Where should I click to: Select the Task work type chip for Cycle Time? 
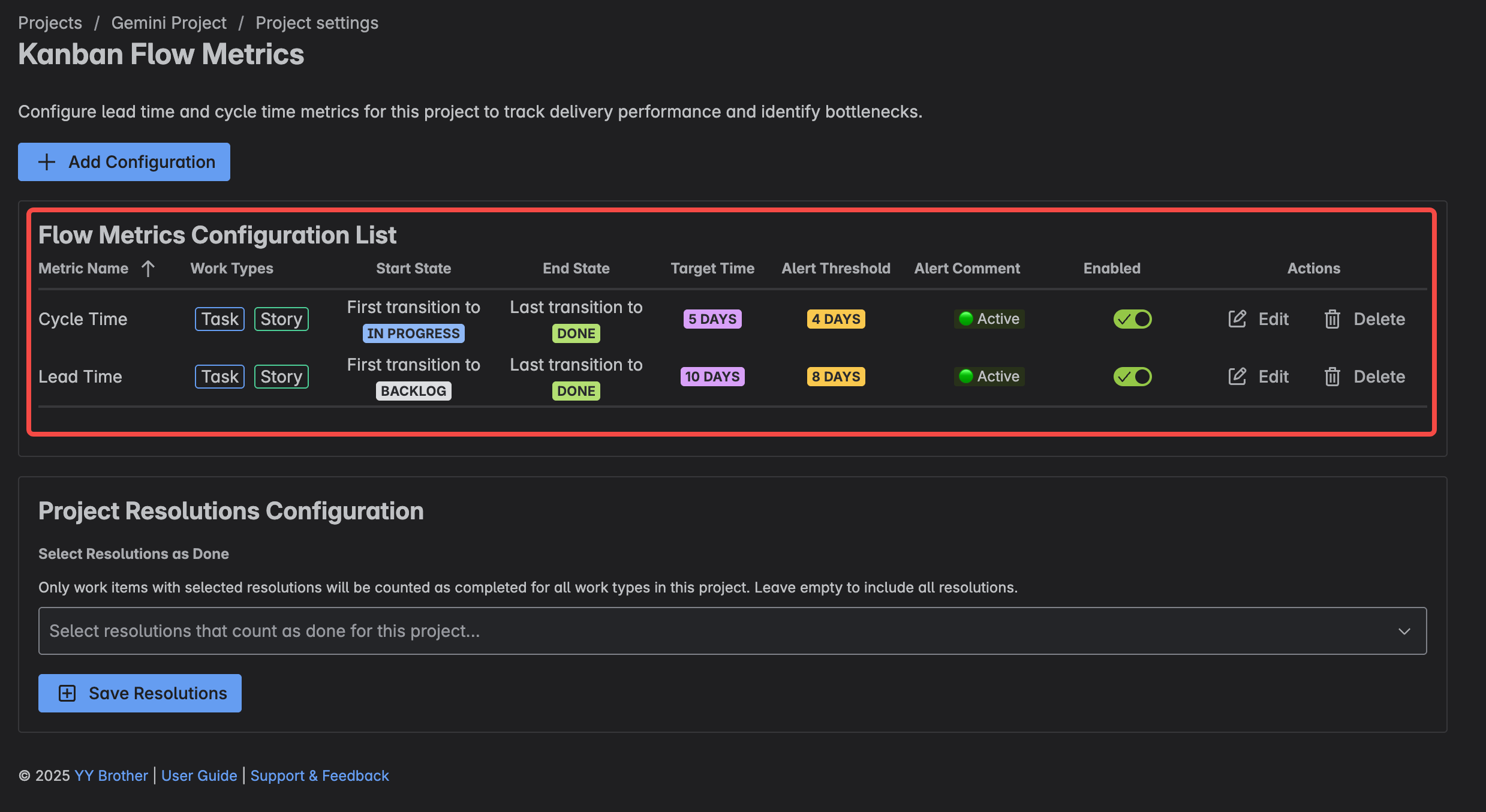coord(219,318)
